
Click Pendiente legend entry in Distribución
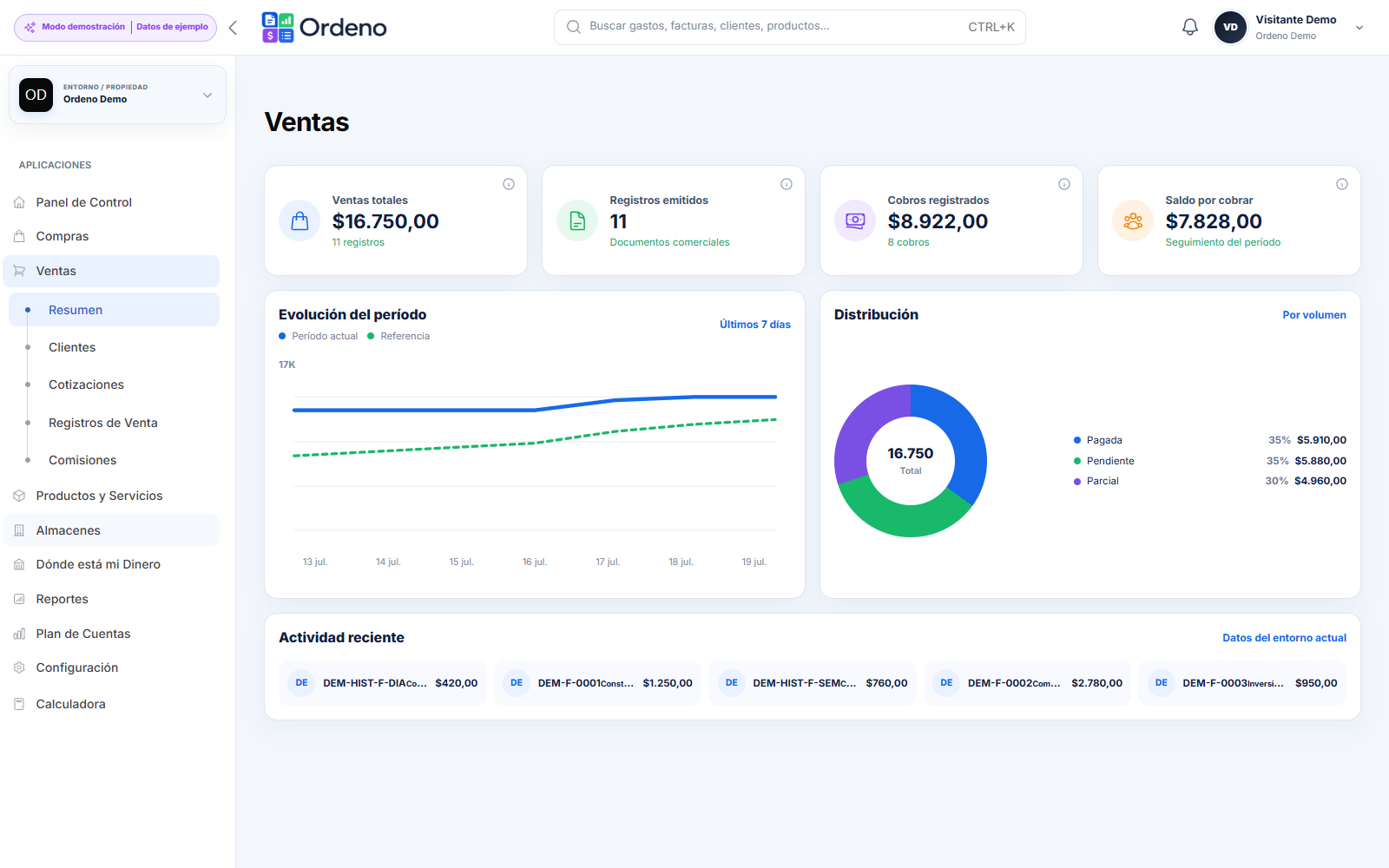pos(1210,461)
